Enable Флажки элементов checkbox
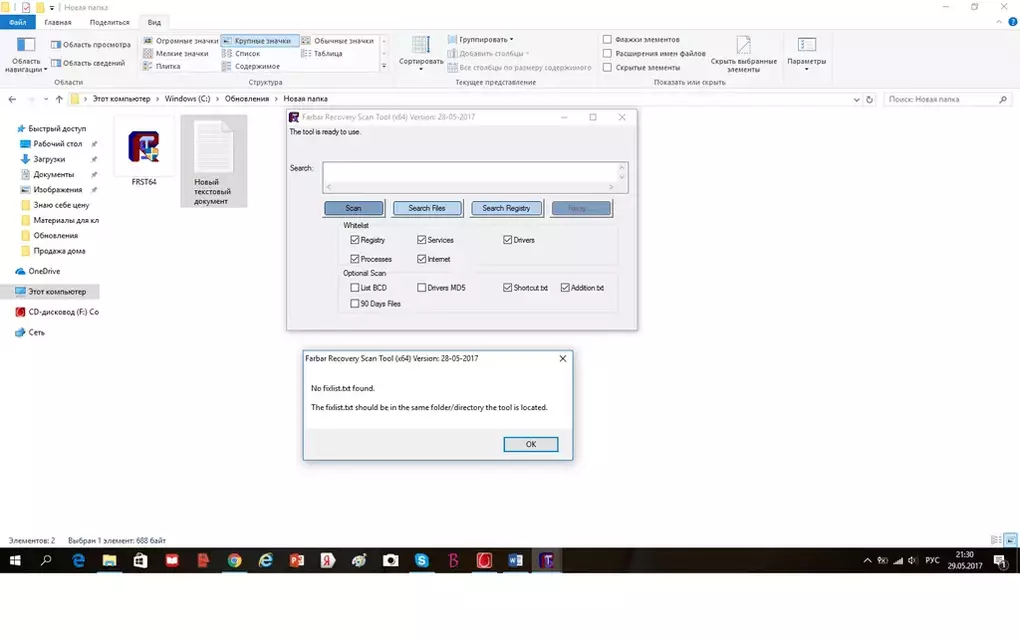The height and width of the screenshot is (640, 1020). click(x=607, y=40)
